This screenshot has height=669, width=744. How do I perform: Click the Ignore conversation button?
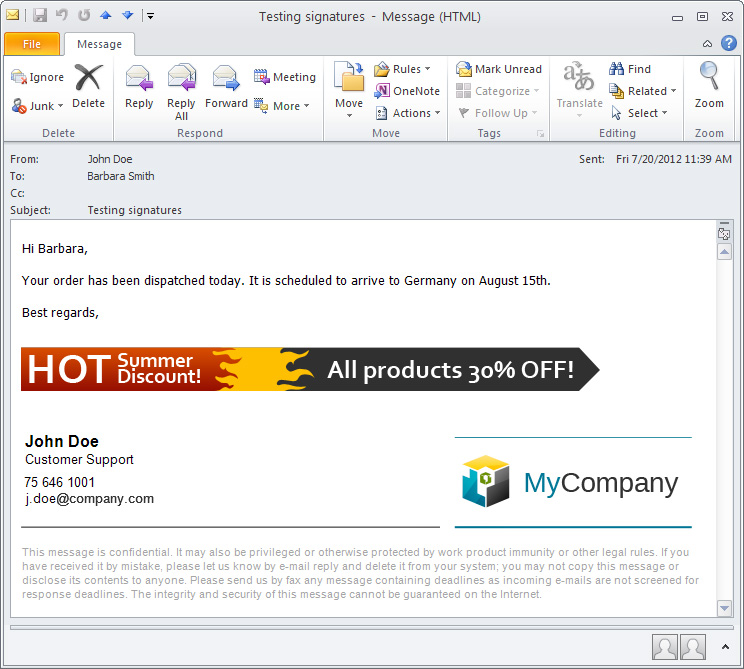point(37,77)
